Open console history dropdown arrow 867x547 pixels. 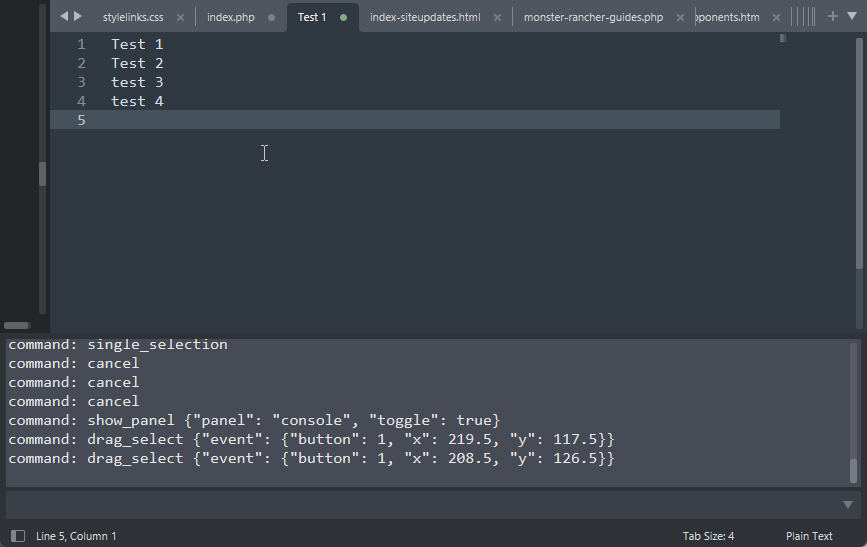(848, 505)
